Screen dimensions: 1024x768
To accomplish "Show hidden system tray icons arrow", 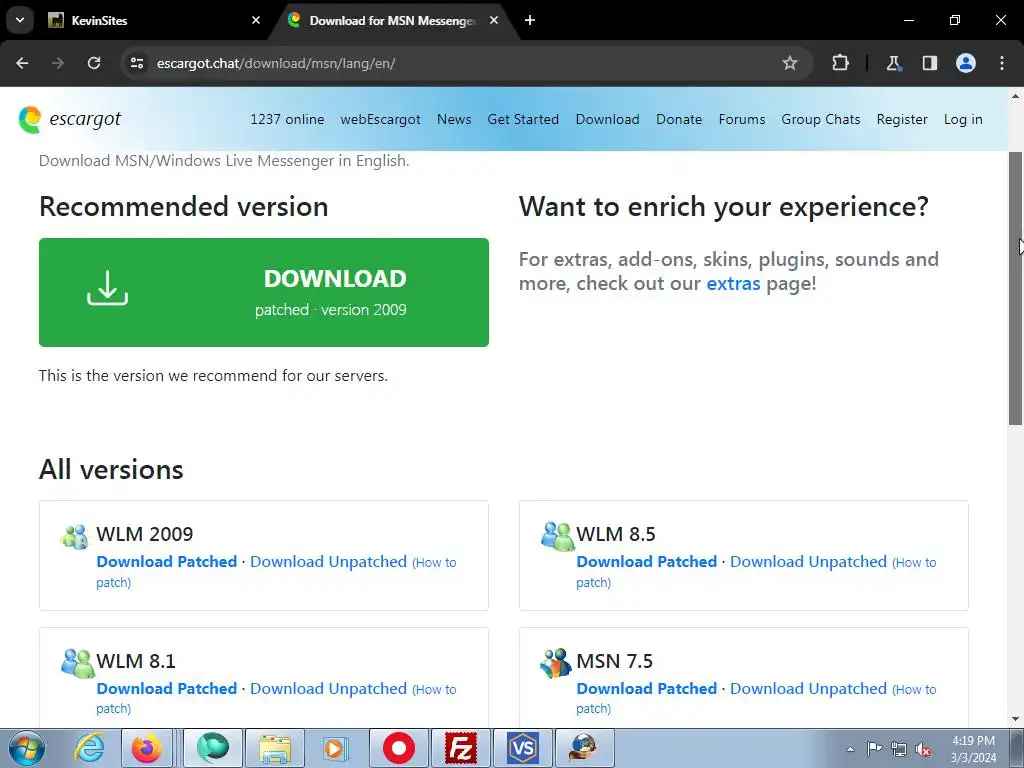I will (850, 749).
